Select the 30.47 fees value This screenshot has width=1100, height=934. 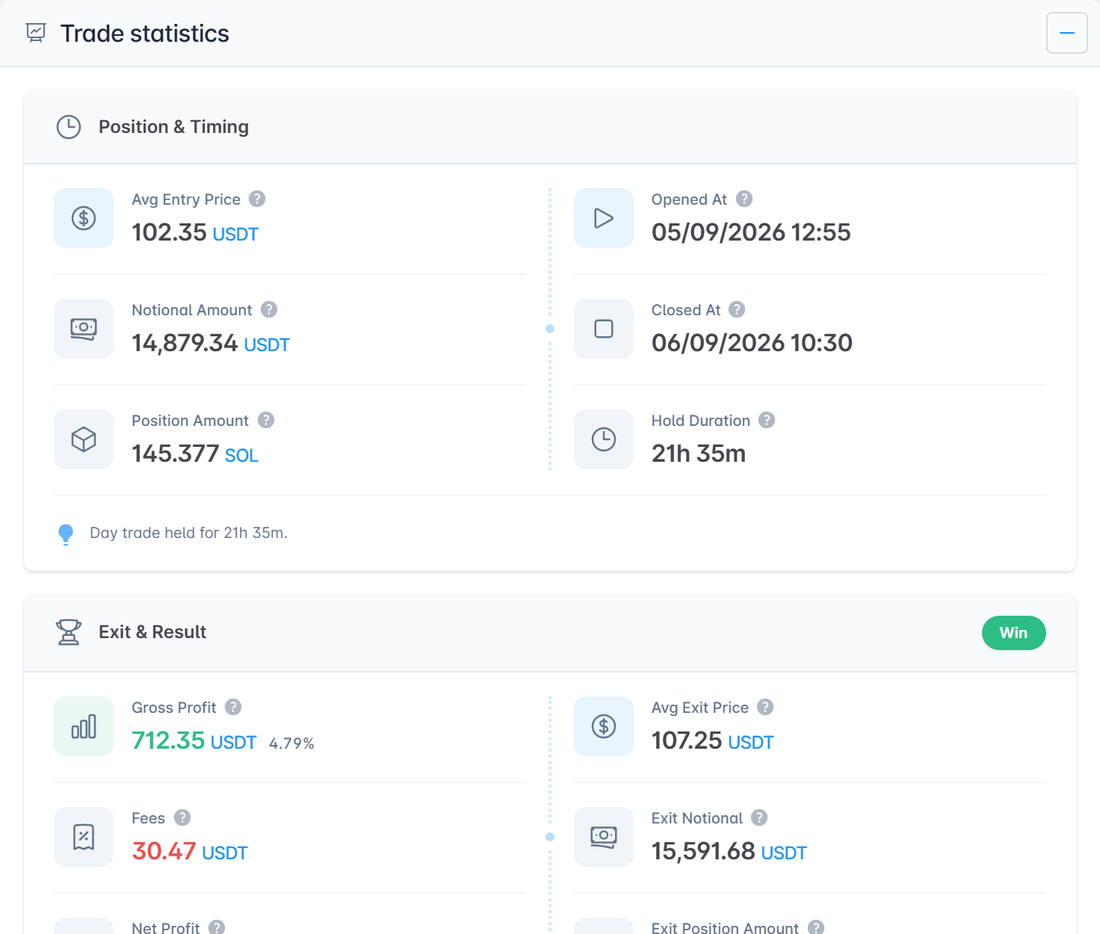coord(163,851)
